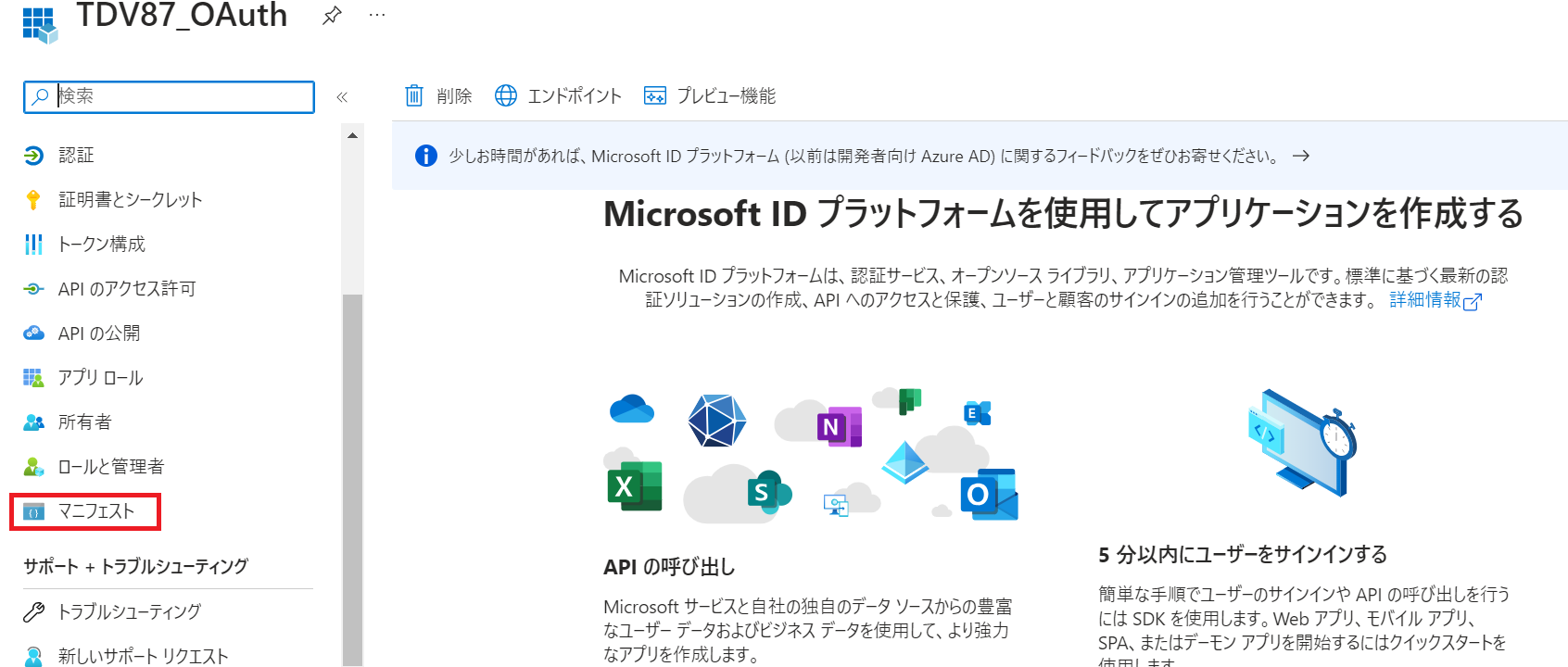Screen dimensions: 1568x667
Task: Click the wrench icon for トラブルシューティング
Action: pos(33,611)
